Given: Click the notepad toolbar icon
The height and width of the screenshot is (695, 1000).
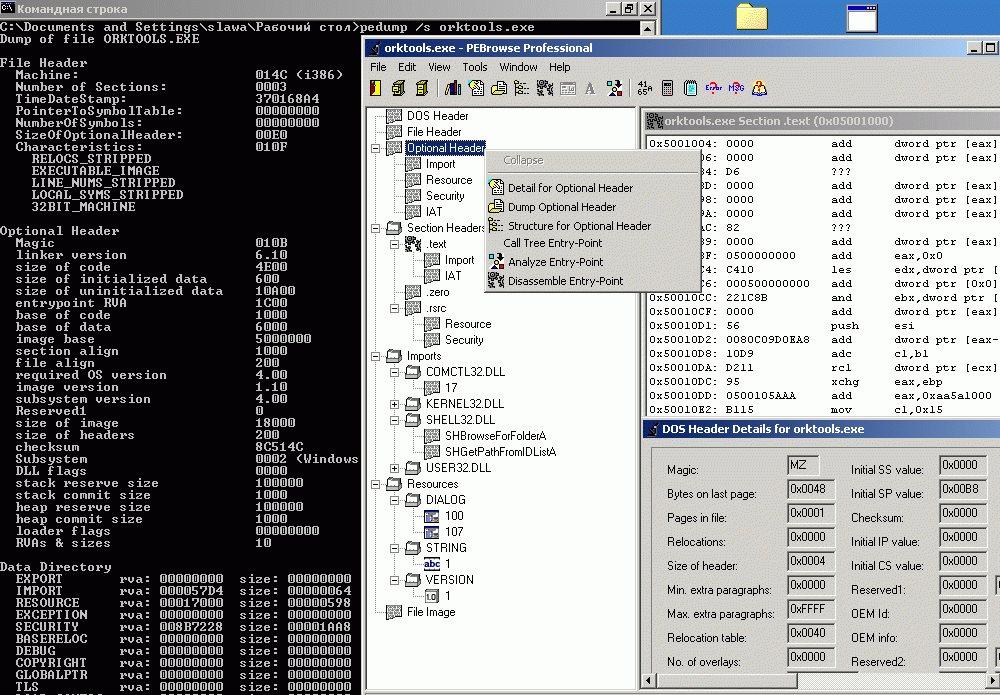Looking at the screenshot, I should point(690,88).
